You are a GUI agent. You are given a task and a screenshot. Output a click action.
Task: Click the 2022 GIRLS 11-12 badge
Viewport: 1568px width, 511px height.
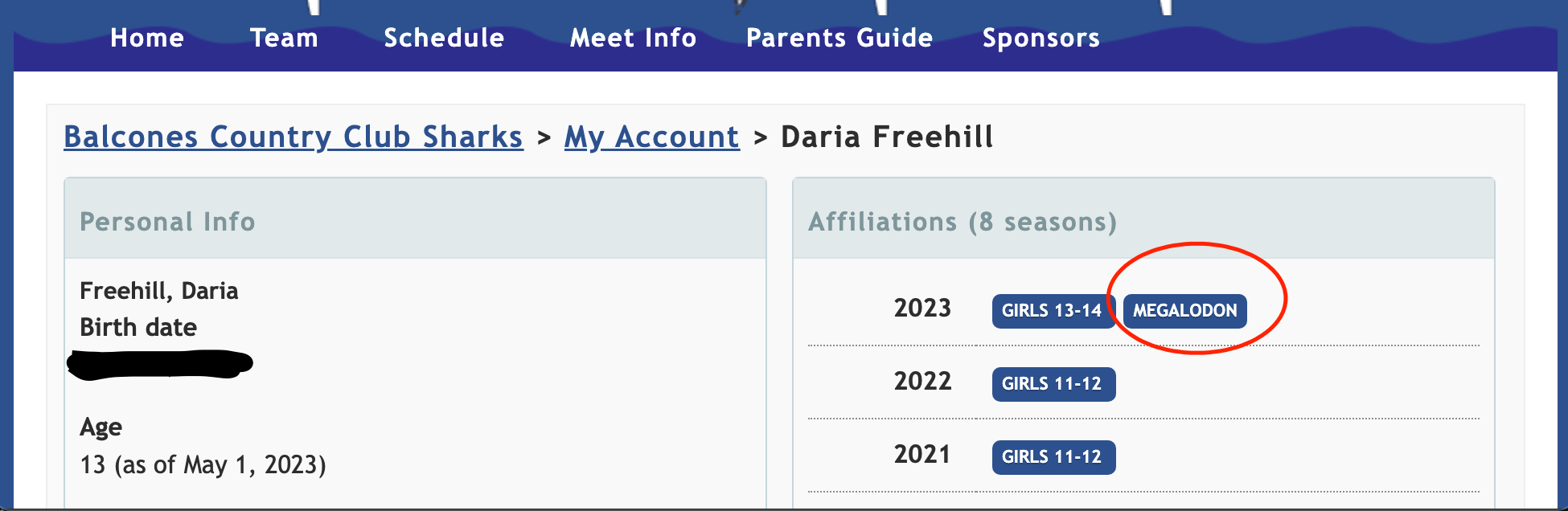pos(1053,384)
